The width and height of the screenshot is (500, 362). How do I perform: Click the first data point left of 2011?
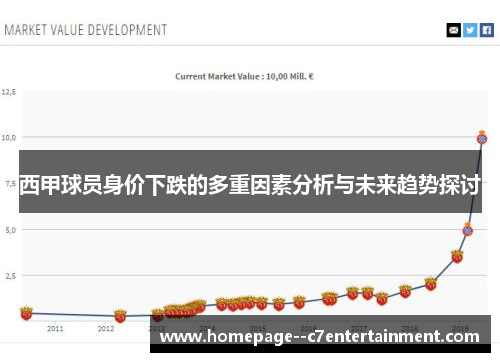click(26, 313)
